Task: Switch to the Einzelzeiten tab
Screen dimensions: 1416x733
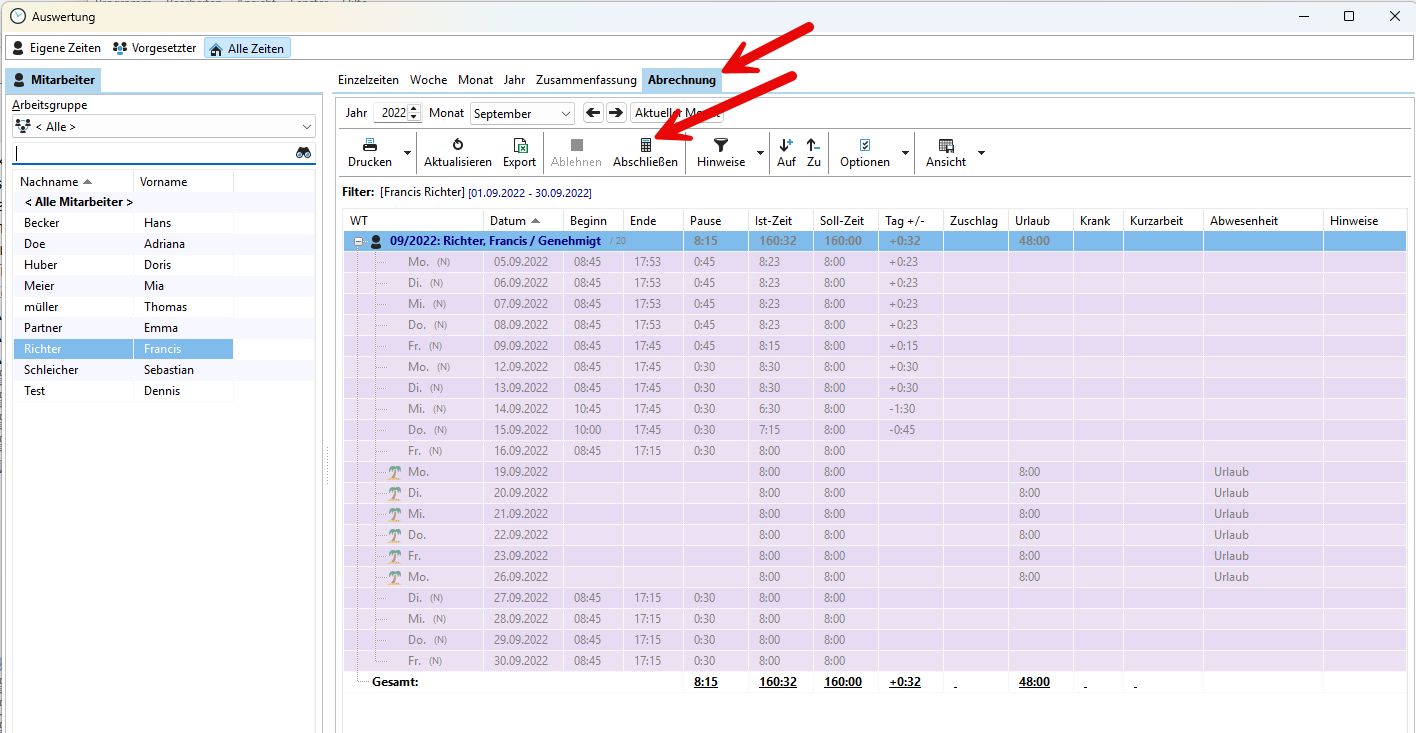Action: pos(368,80)
